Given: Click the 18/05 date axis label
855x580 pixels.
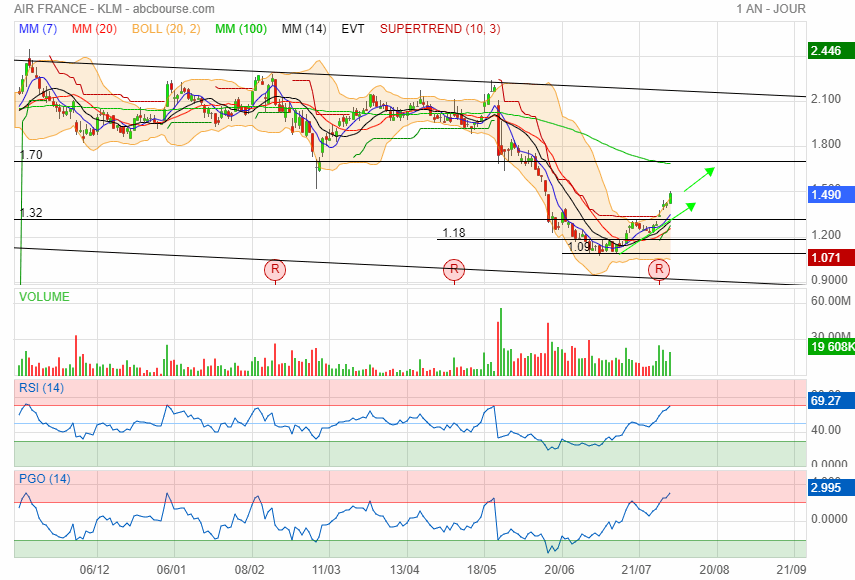Looking at the screenshot, I should pos(481,570).
